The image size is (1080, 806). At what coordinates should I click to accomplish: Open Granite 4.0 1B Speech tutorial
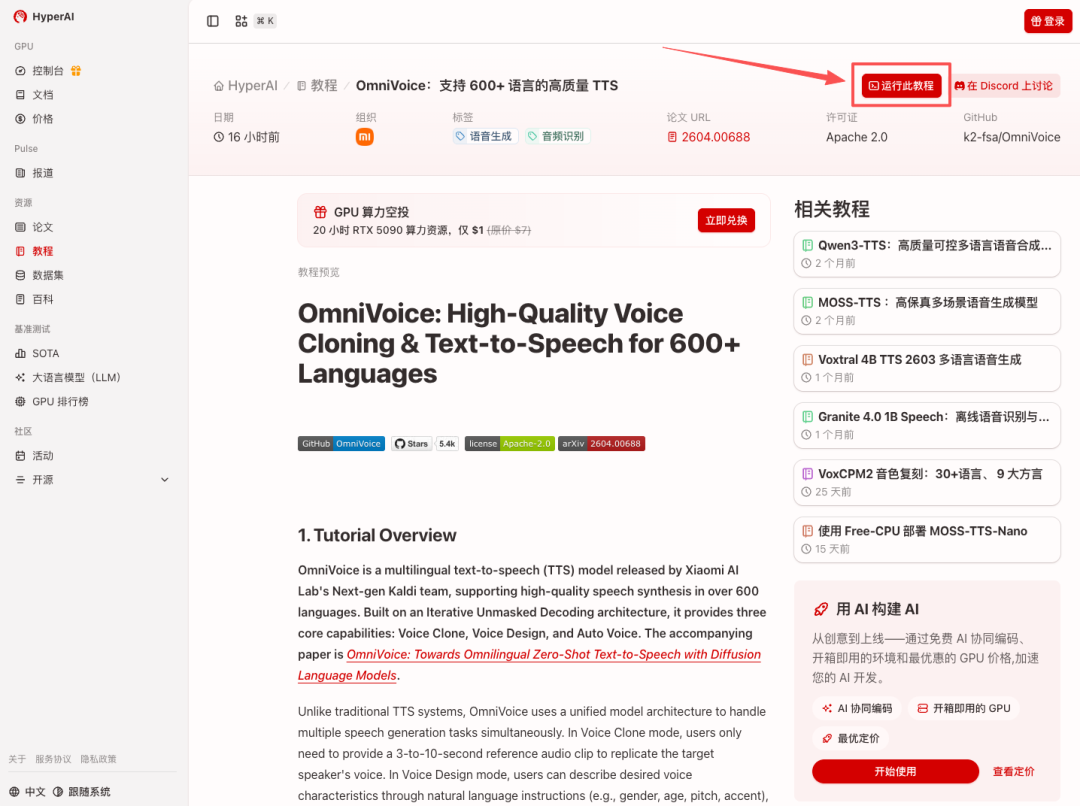pos(926,425)
